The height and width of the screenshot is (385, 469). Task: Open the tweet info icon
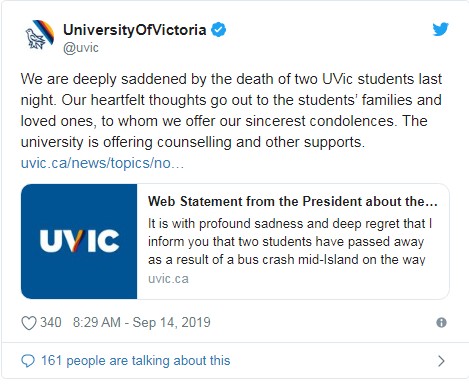[x=441, y=323]
